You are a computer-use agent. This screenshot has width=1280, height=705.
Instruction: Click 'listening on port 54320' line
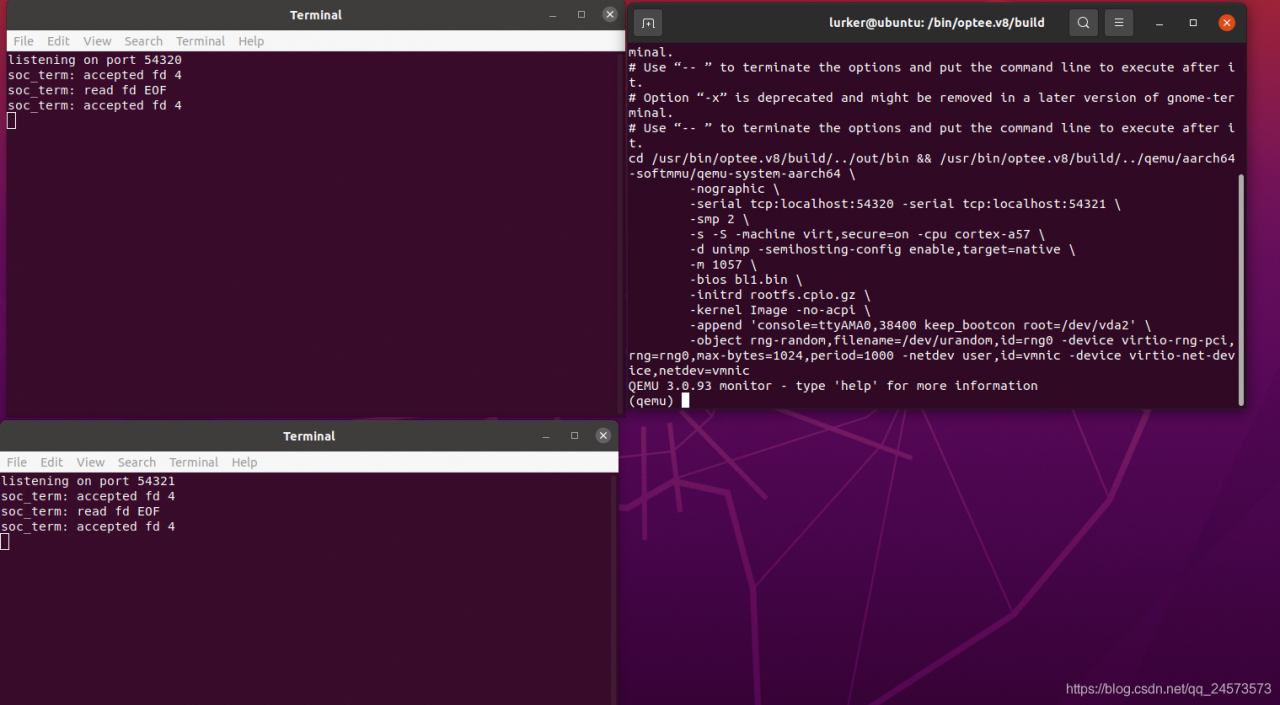point(94,60)
